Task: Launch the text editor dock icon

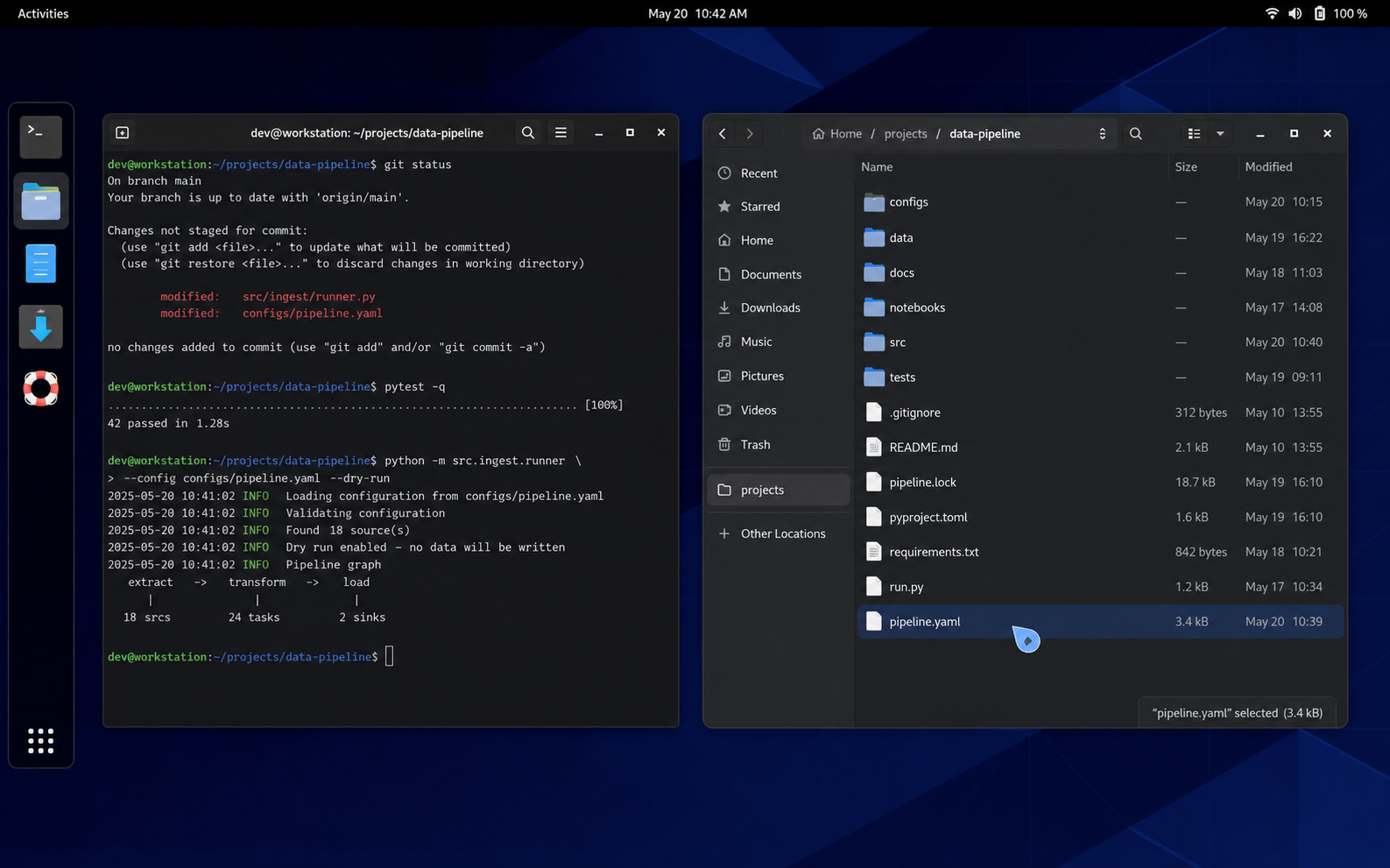Action: coord(41,264)
